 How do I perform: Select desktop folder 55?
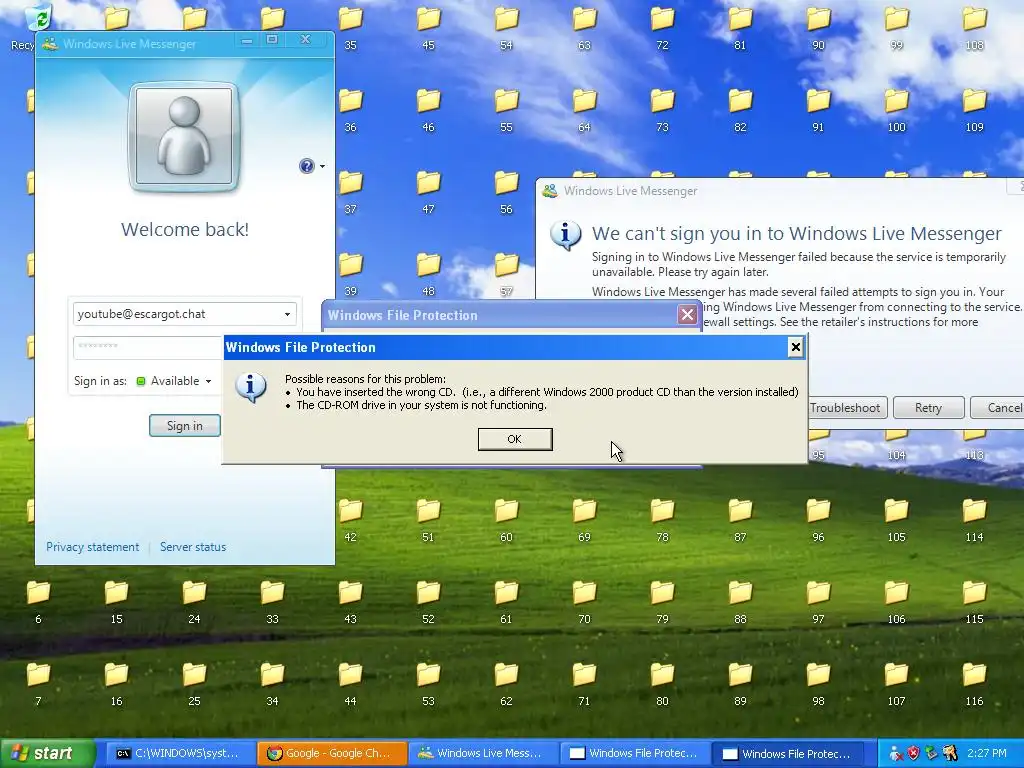tap(506, 108)
